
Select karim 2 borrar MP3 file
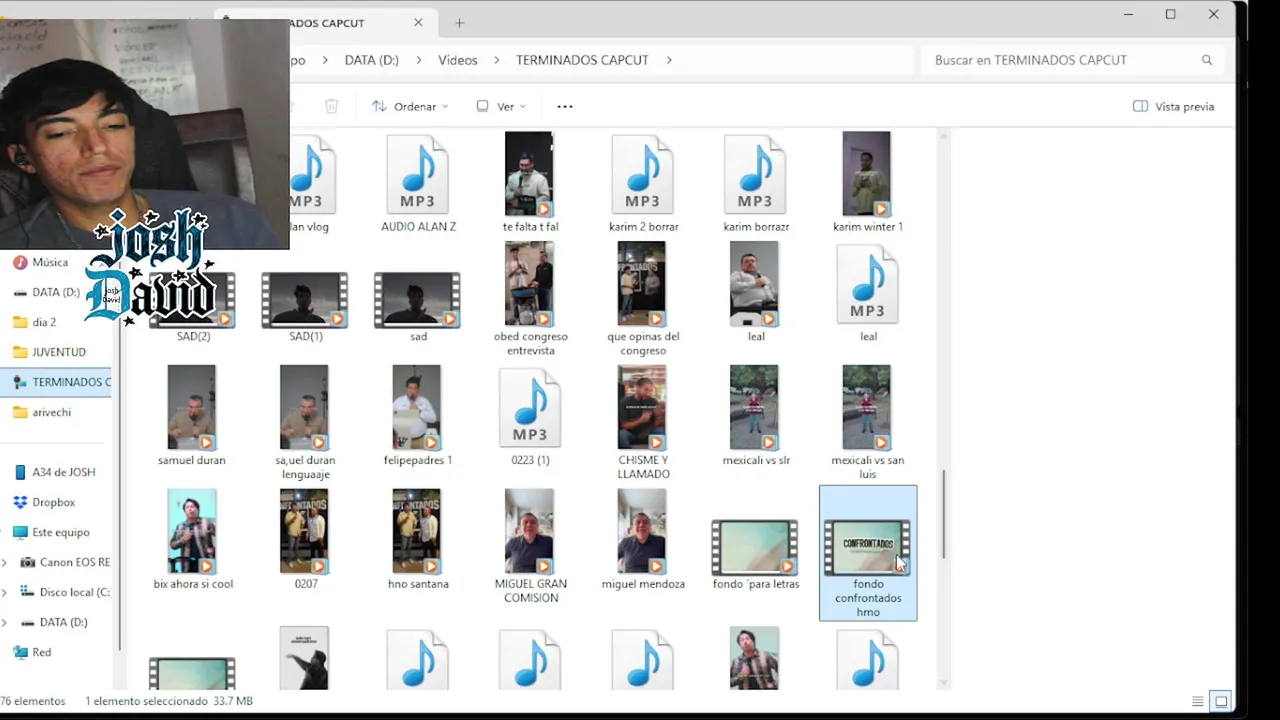(643, 183)
